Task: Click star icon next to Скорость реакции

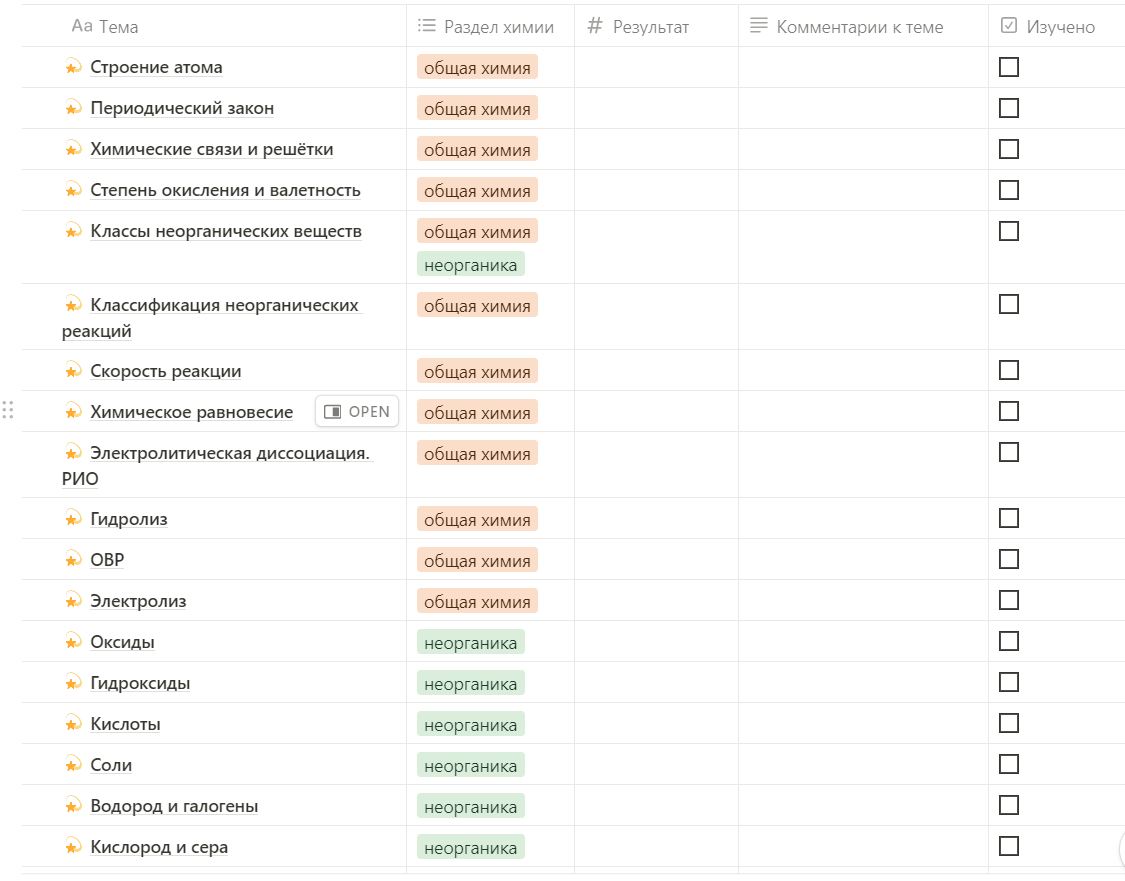Action: [x=72, y=370]
